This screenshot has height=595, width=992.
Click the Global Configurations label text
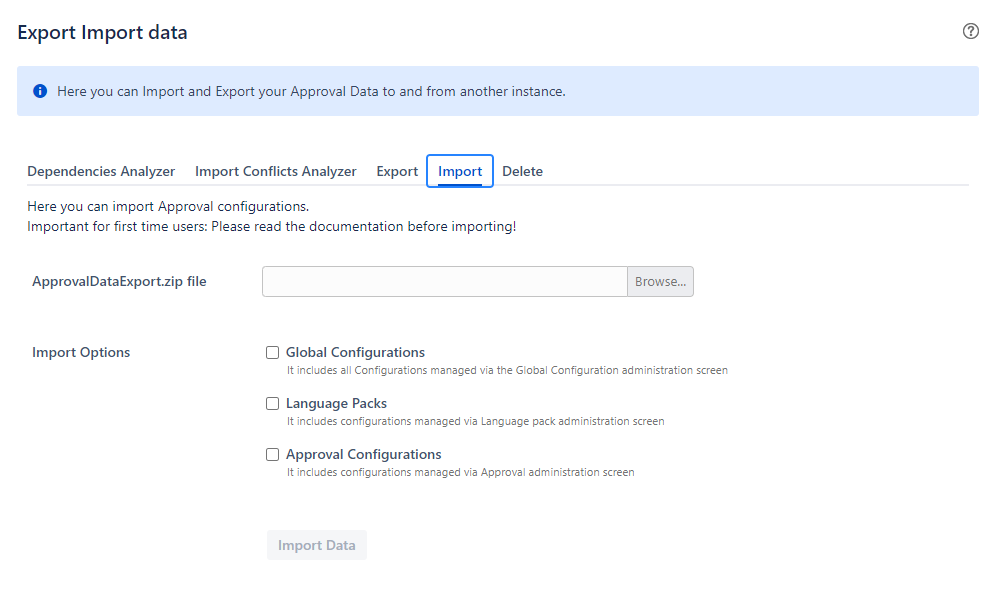[356, 353]
